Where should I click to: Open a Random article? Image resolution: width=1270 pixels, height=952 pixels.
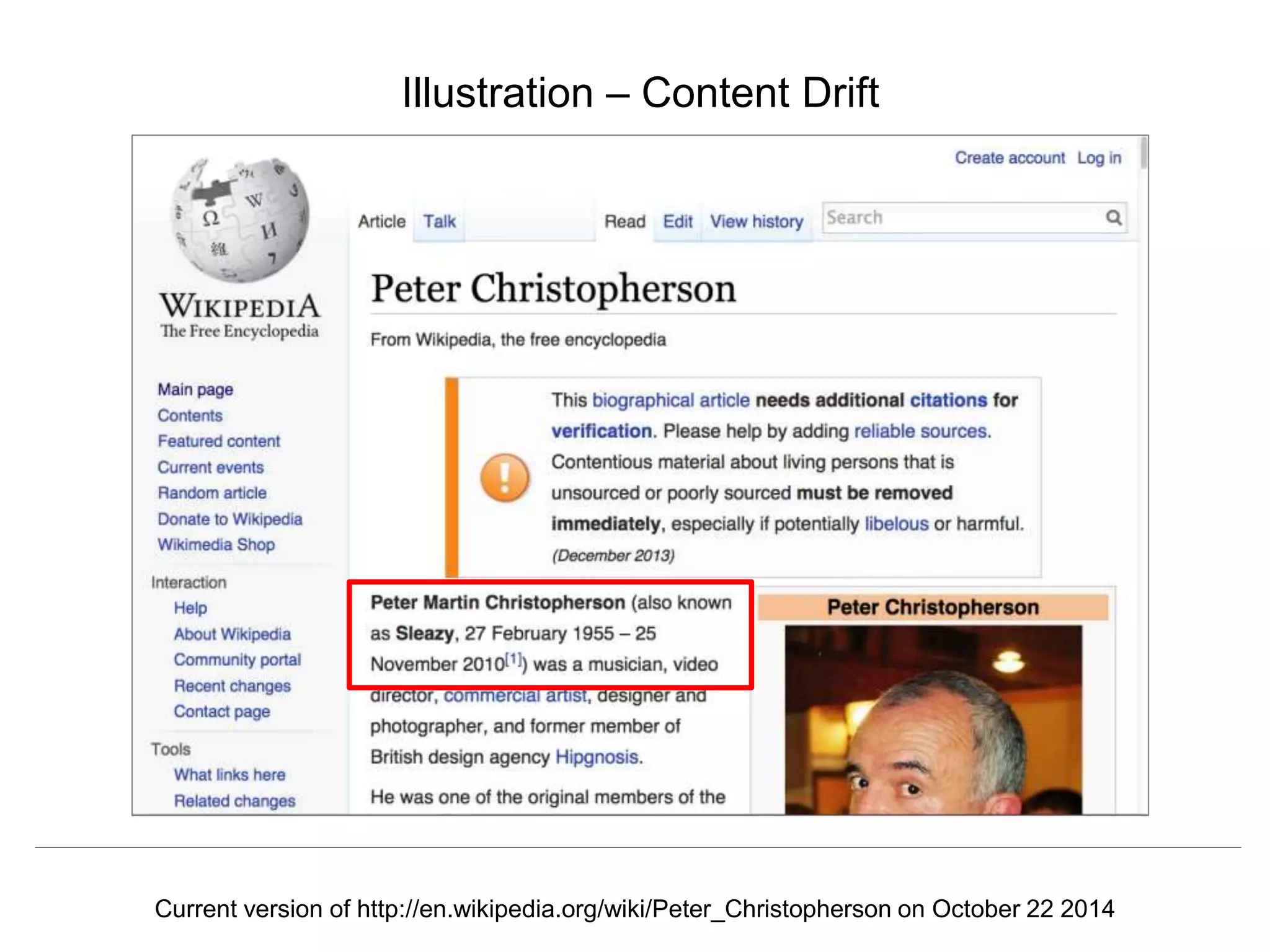212,493
